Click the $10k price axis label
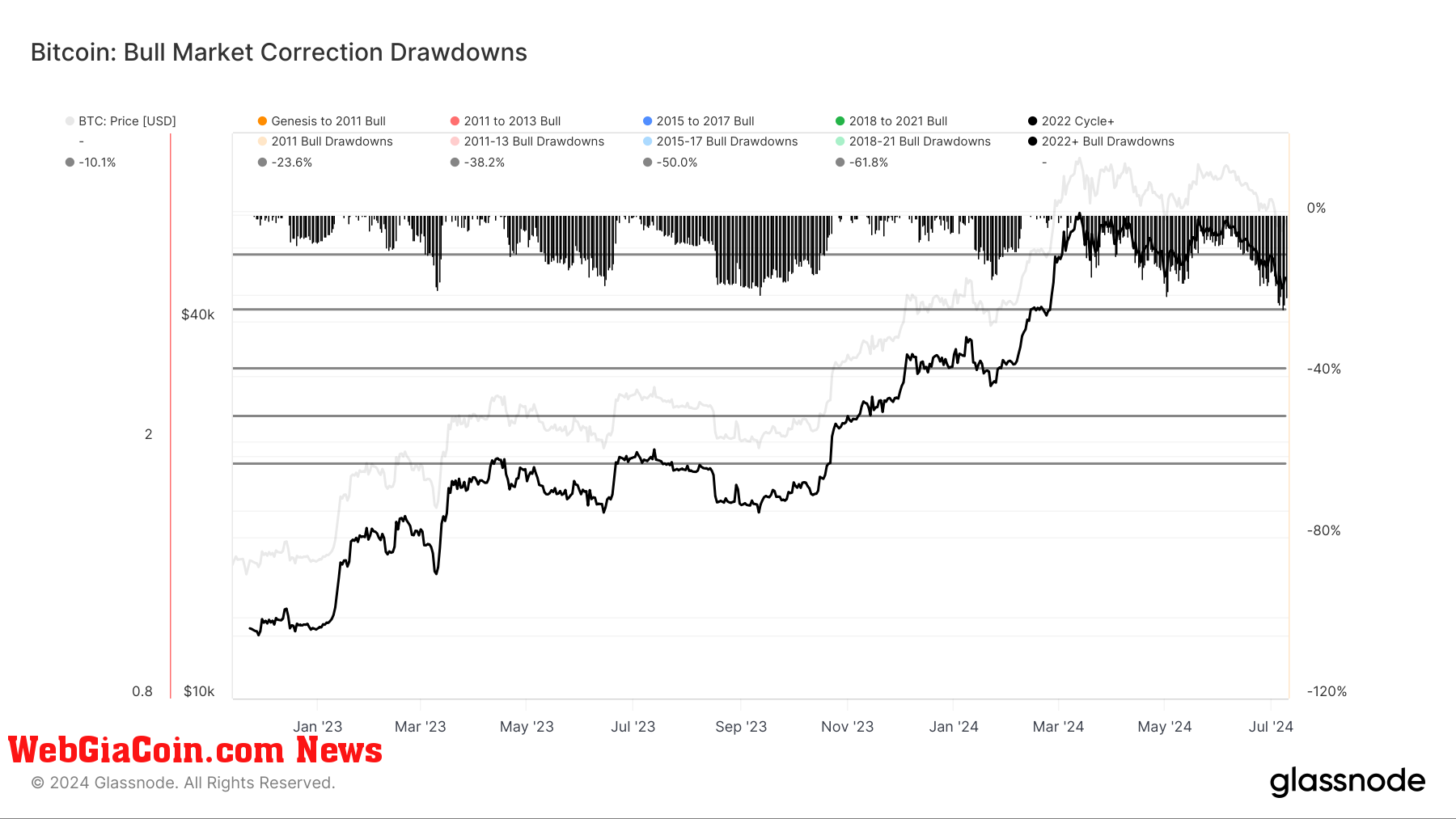The height and width of the screenshot is (819, 1456). coord(199,691)
